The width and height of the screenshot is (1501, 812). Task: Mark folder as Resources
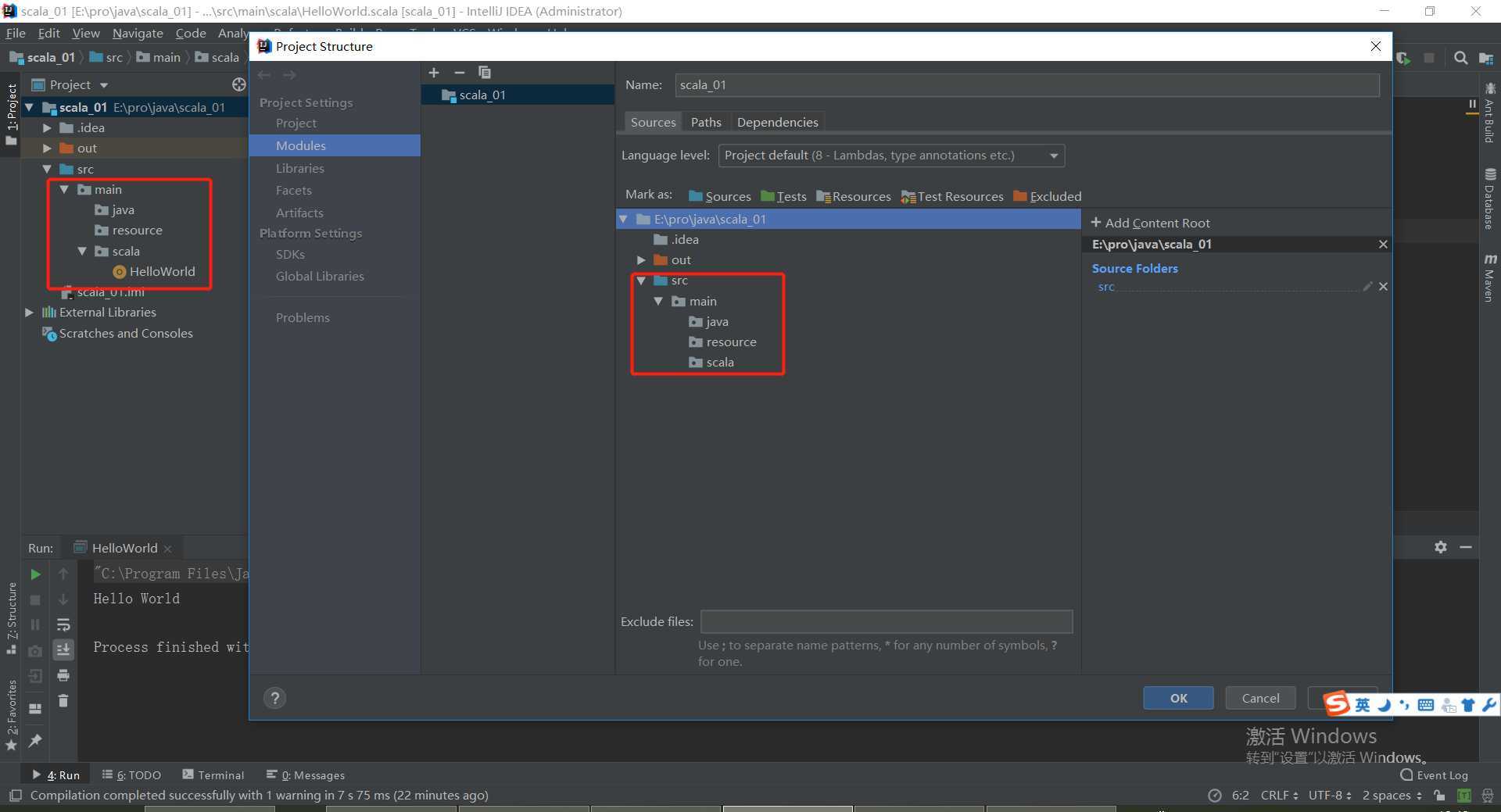(x=853, y=196)
